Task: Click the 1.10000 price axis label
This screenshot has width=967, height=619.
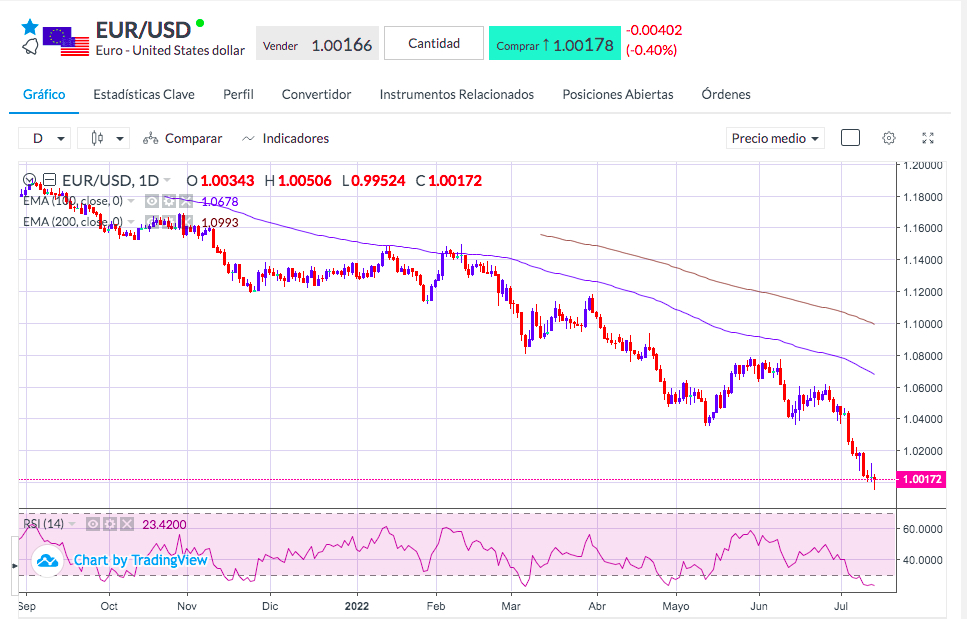Action: (x=923, y=324)
